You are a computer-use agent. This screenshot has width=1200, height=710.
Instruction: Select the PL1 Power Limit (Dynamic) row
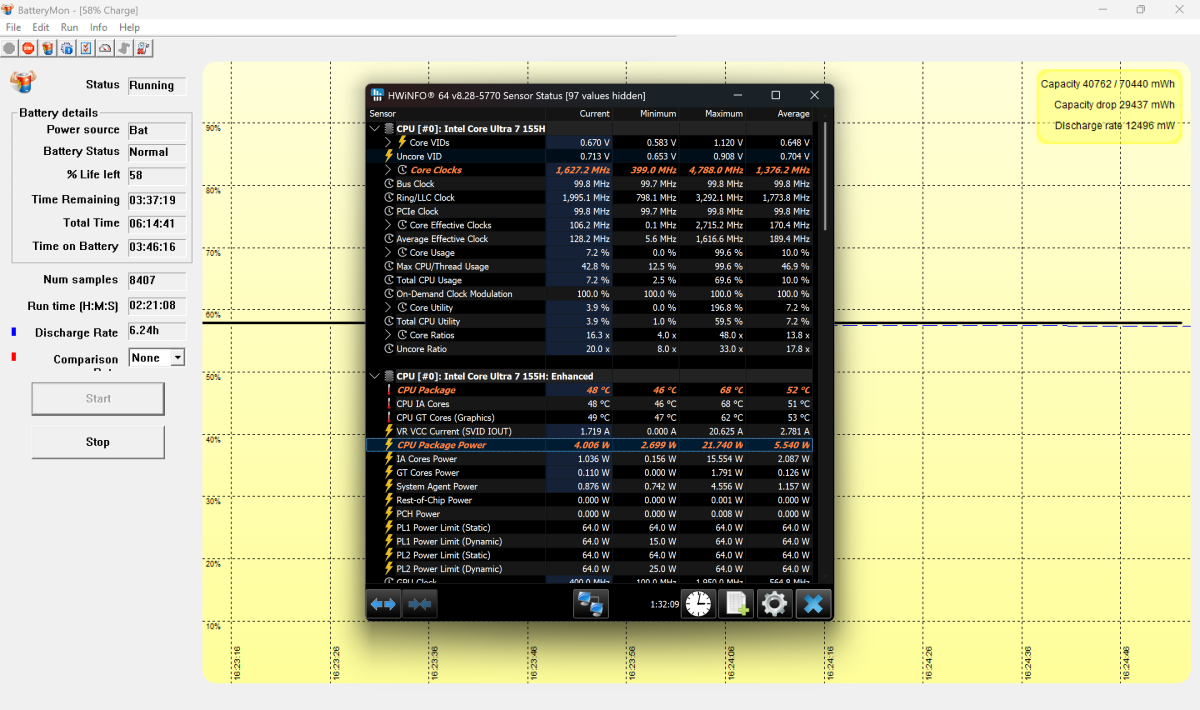(590, 542)
